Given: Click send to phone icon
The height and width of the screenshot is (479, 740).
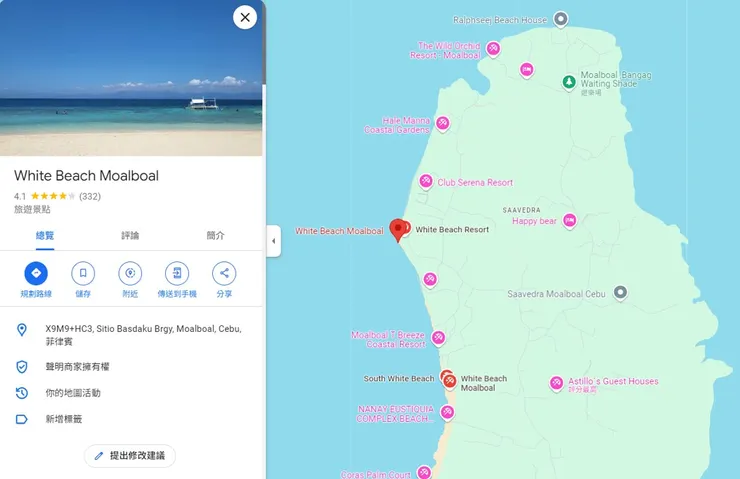Looking at the screenshot, I should 177,273.
